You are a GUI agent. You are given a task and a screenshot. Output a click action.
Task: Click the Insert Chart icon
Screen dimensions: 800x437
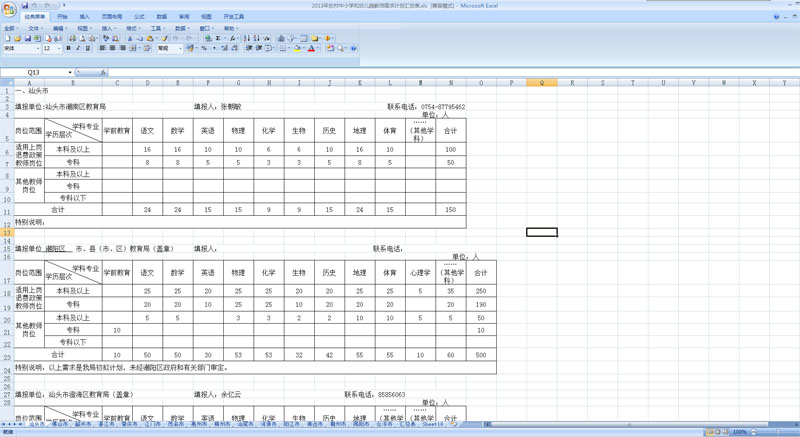click(281, 38)
